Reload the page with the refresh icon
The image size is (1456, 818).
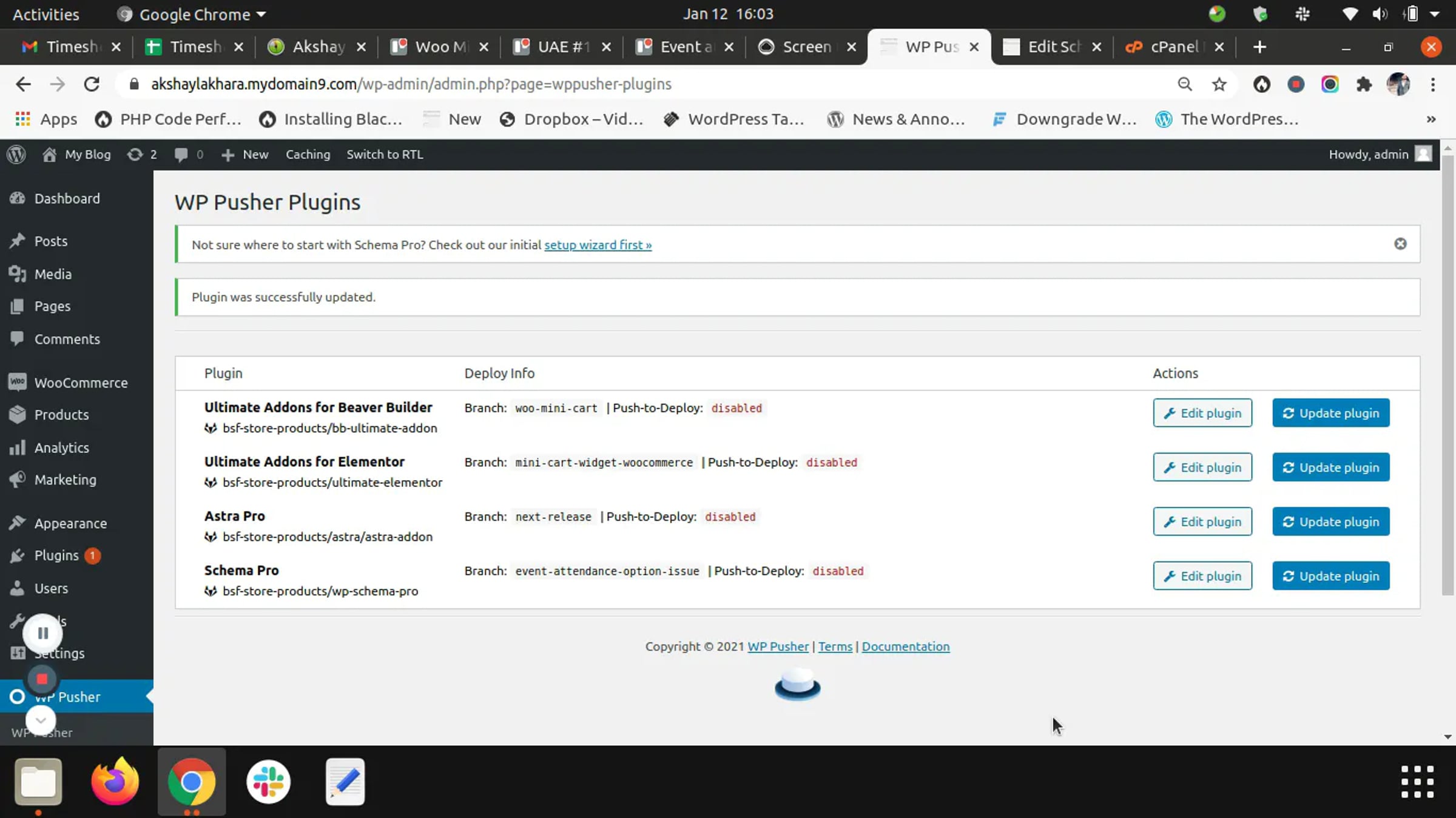point(92,84)
